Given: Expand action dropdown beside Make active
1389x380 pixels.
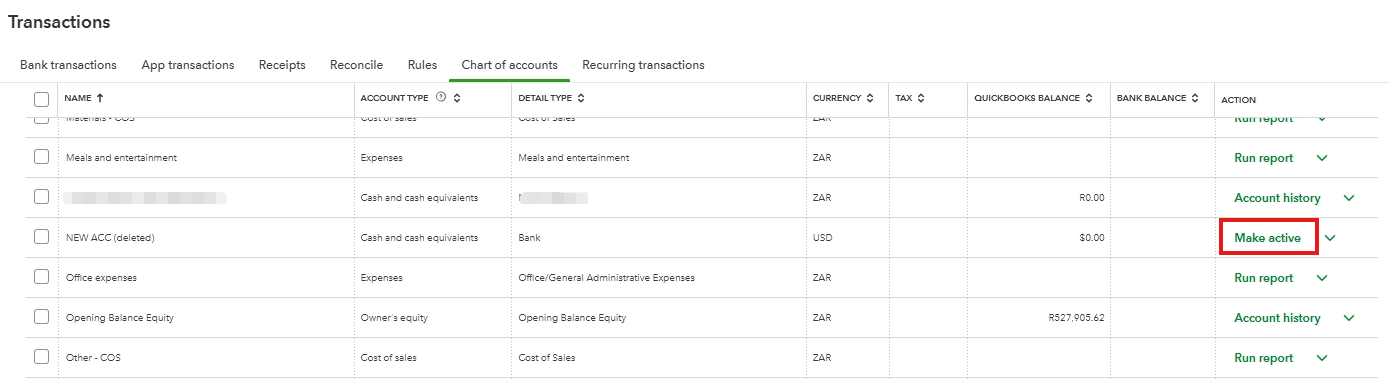Looking at the screenshot, I should [1330, 238].
